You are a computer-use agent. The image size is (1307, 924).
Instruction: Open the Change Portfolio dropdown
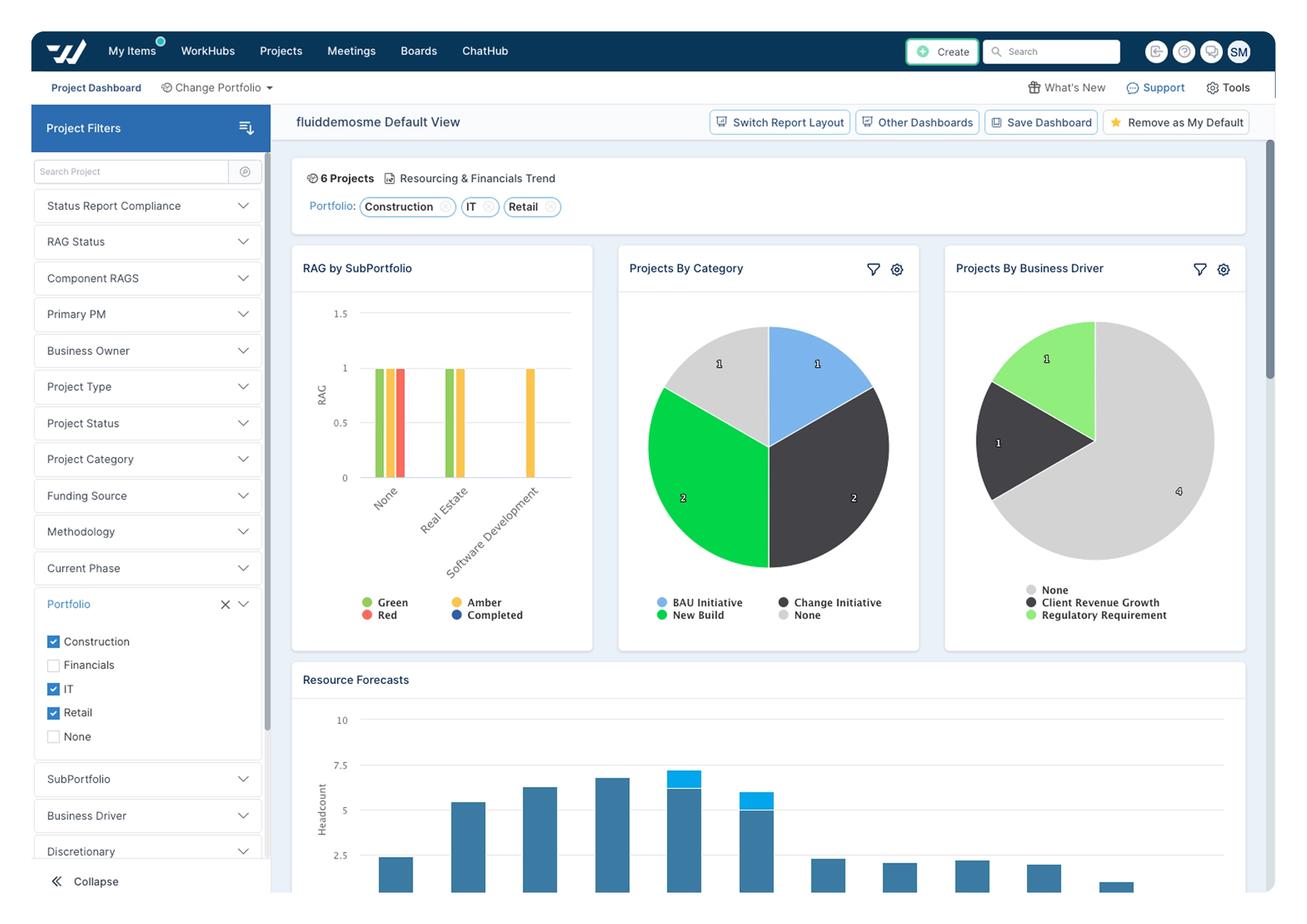pos(217,87)
